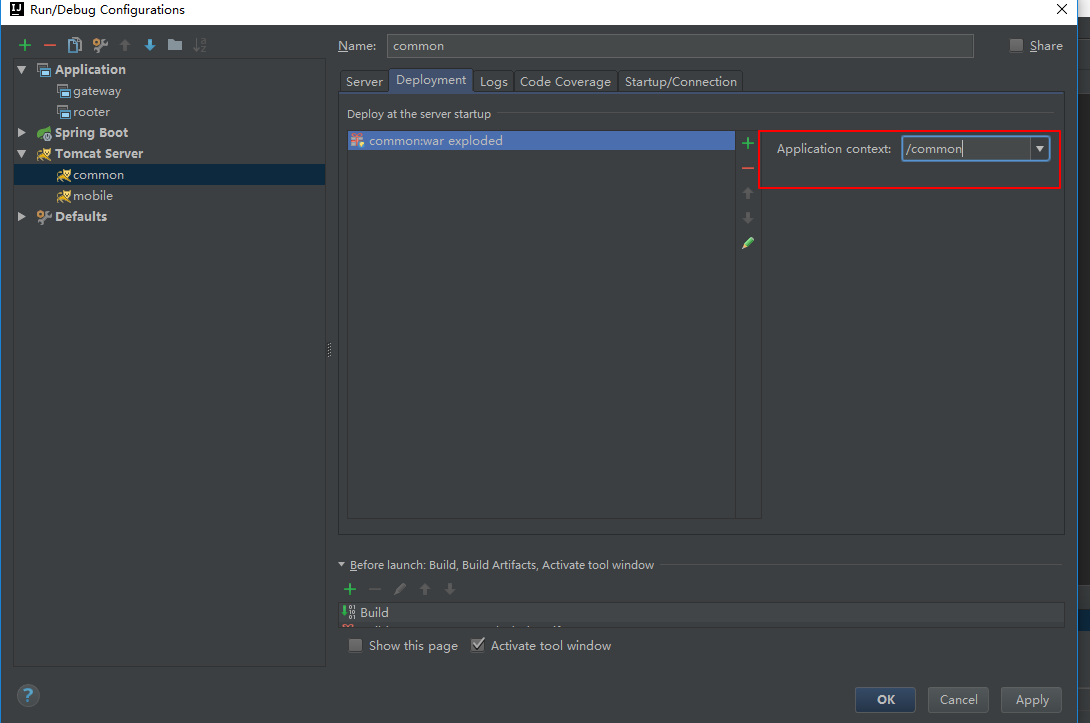Toggle the Share checkbox
This screenshot has height=723, width=1090.
click(x=1016, y=45)
